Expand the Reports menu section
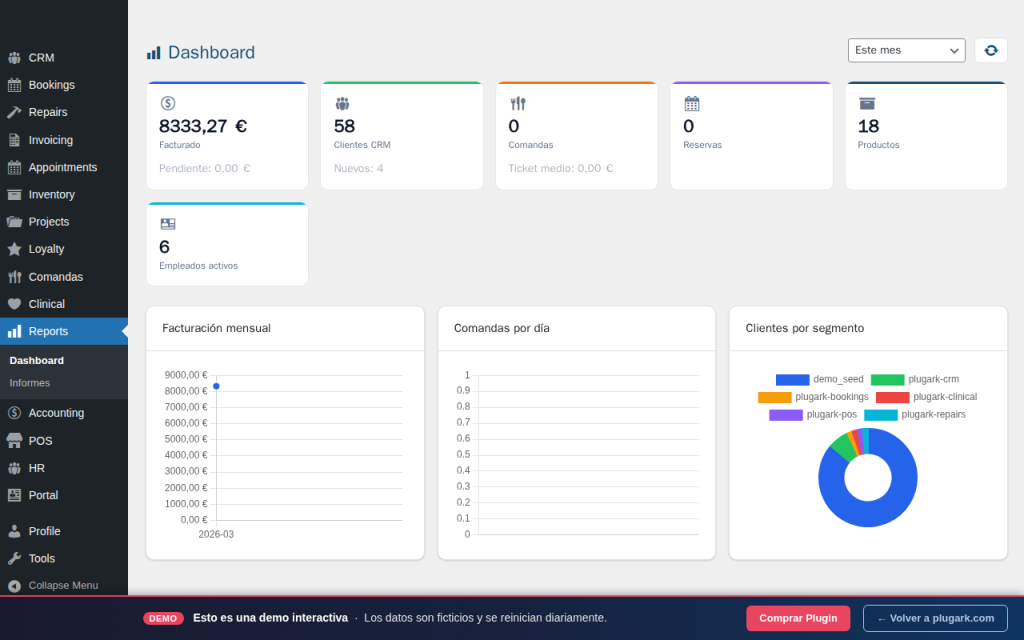The width and height of the screenshot is (1024, 640). pyautogui.click(x=48, y=331)
